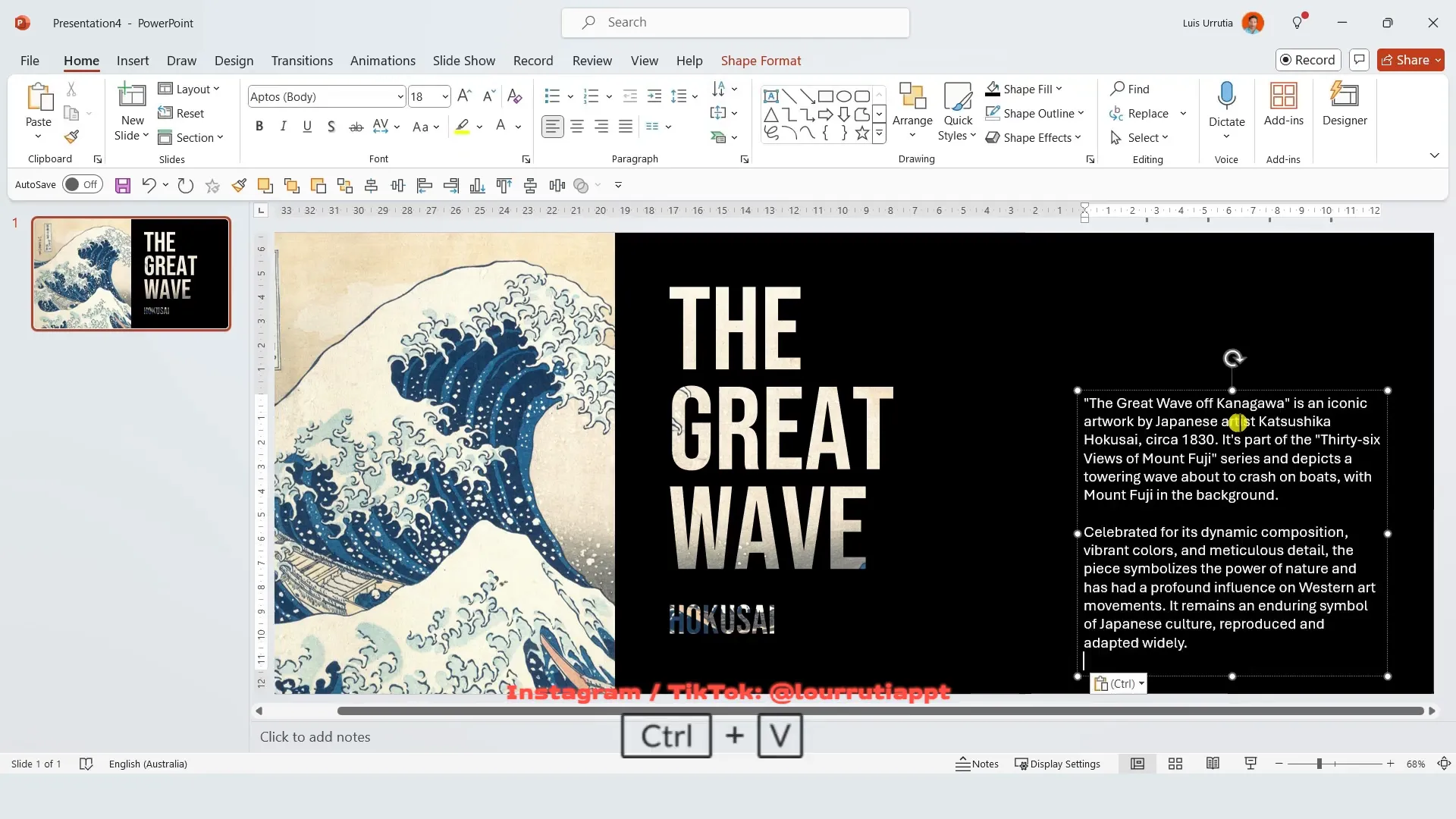
Task: Click the Format Painter brush icon
Action: click(x=71, y=137)
